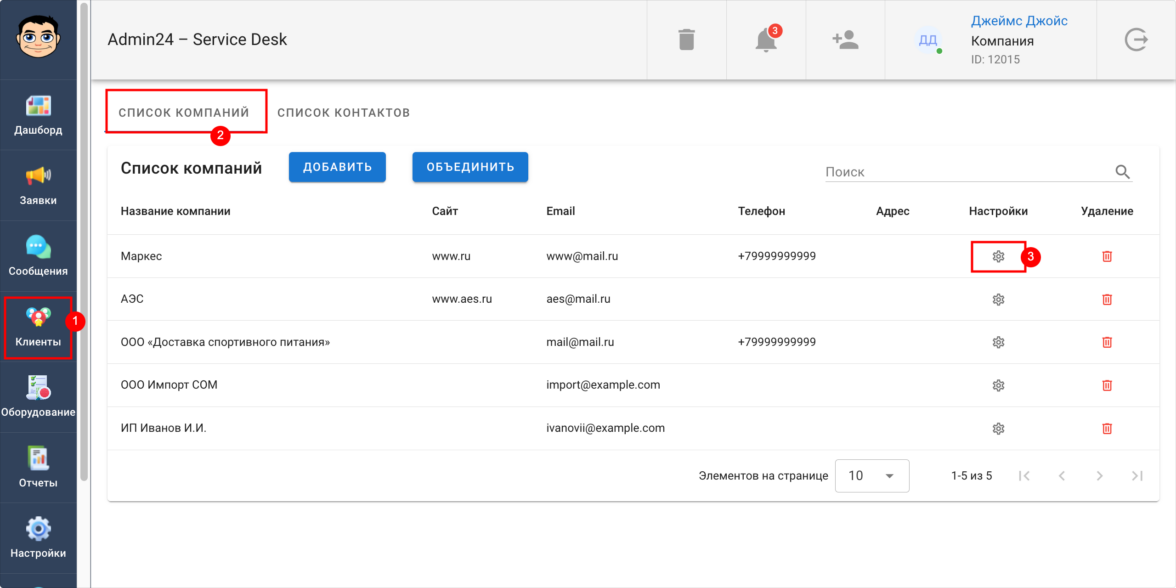The width and height of the screenshot is (1176, 588).
Task: Open Оборудование section in sidebar
Action: click(38, 396)
